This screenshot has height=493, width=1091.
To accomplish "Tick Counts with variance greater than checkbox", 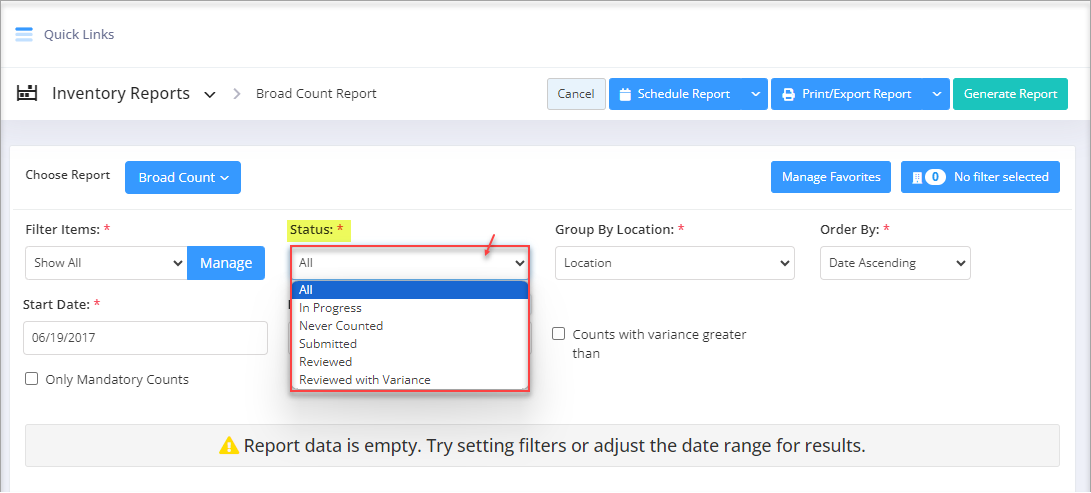I will coord(559,334).
